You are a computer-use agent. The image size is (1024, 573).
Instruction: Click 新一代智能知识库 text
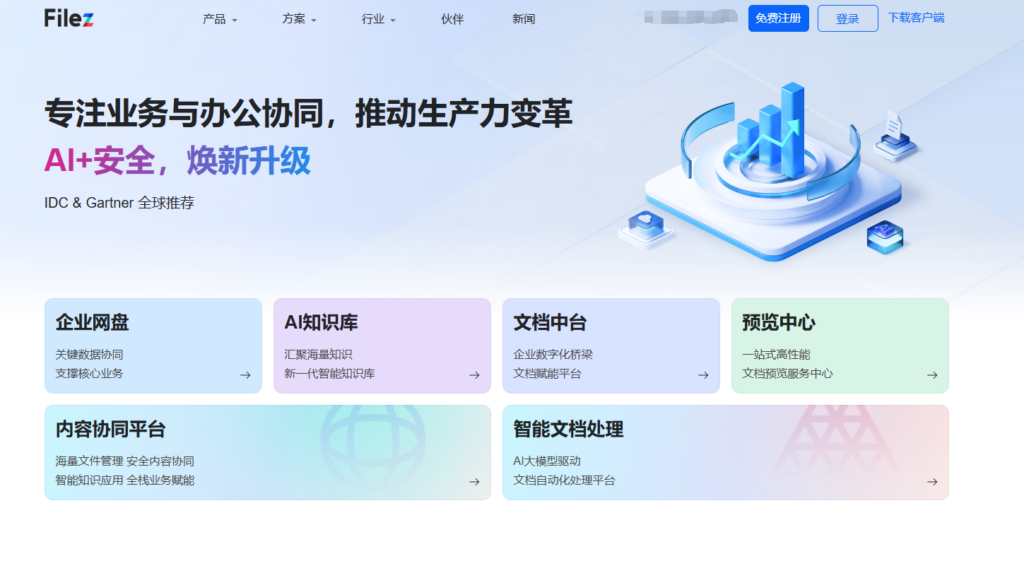[330, 374]
